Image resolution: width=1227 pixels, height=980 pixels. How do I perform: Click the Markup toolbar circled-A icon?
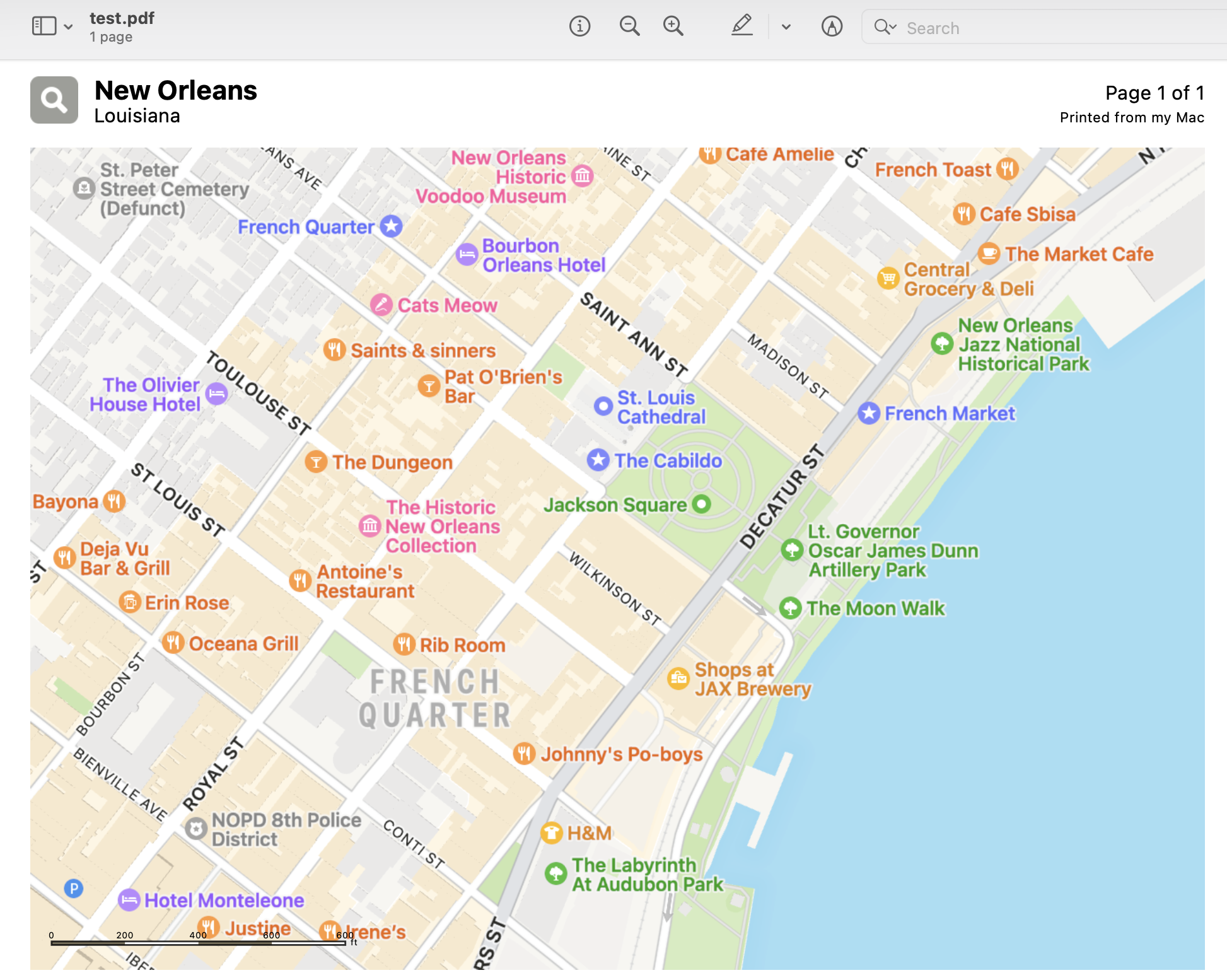832,26
